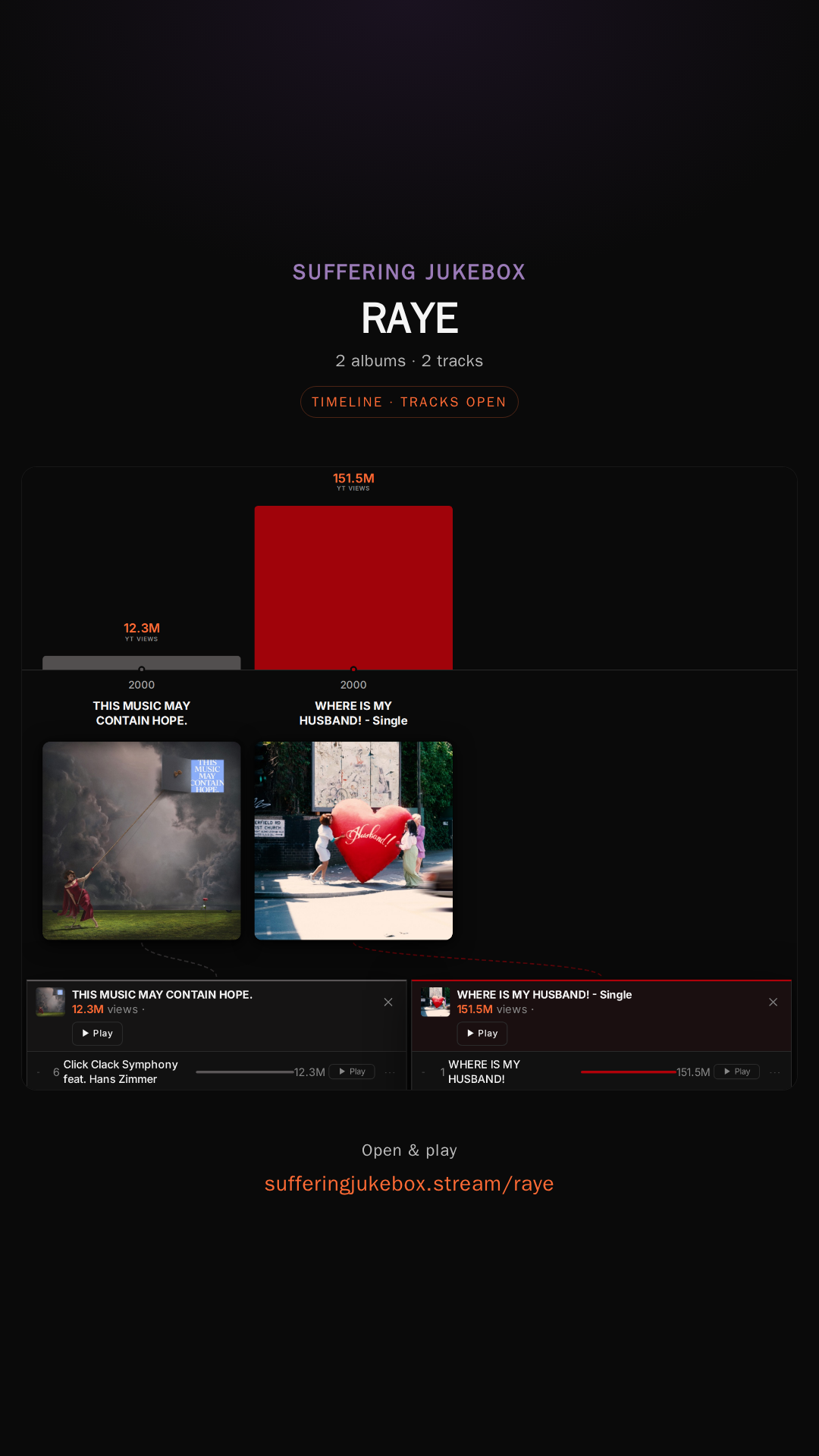Click the timeline dot under the gray bar
This screenshot has width=819, height=1456.
[x=142, y=669]
